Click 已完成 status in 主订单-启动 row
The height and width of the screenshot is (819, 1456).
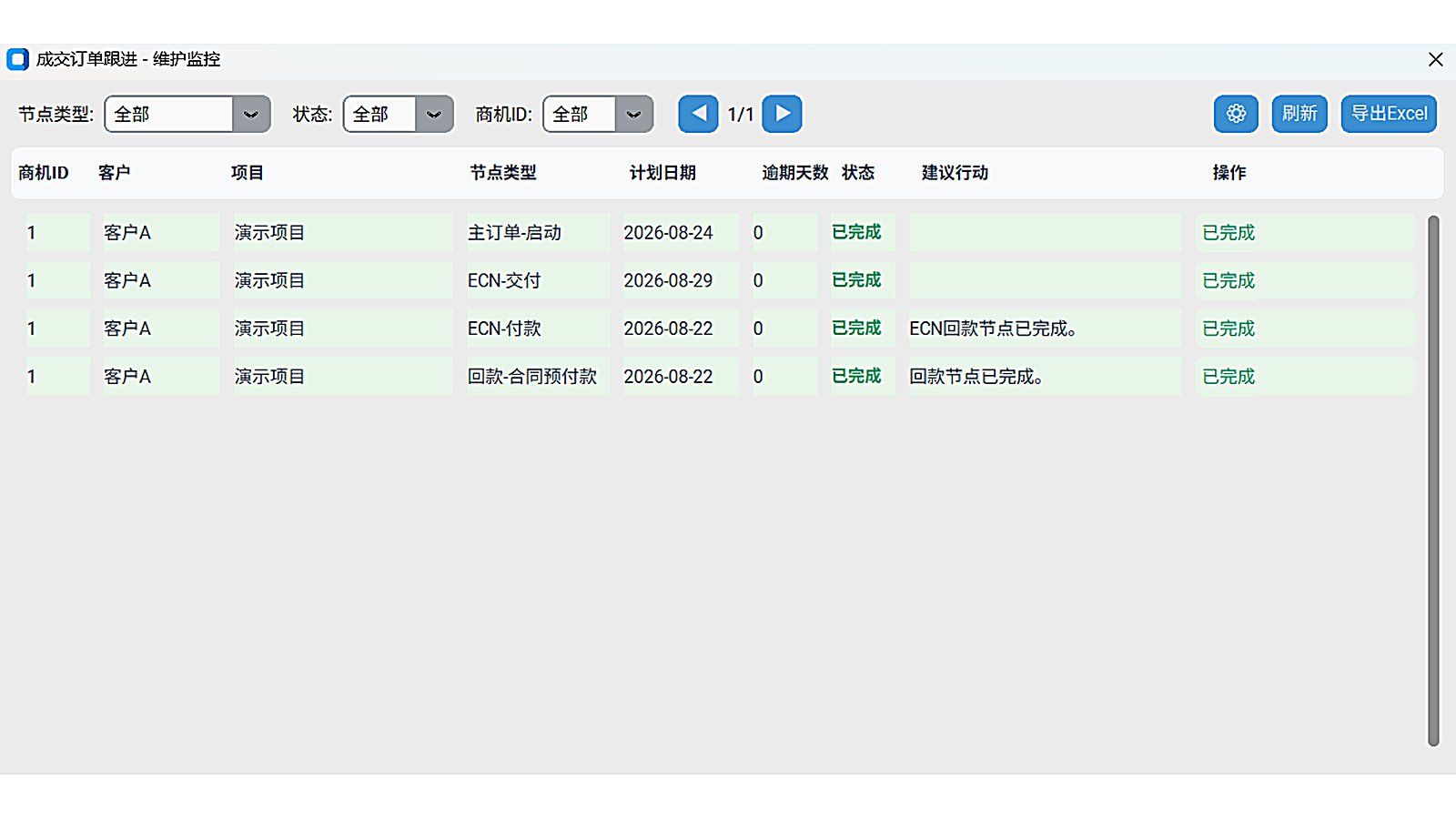(856, 232)
